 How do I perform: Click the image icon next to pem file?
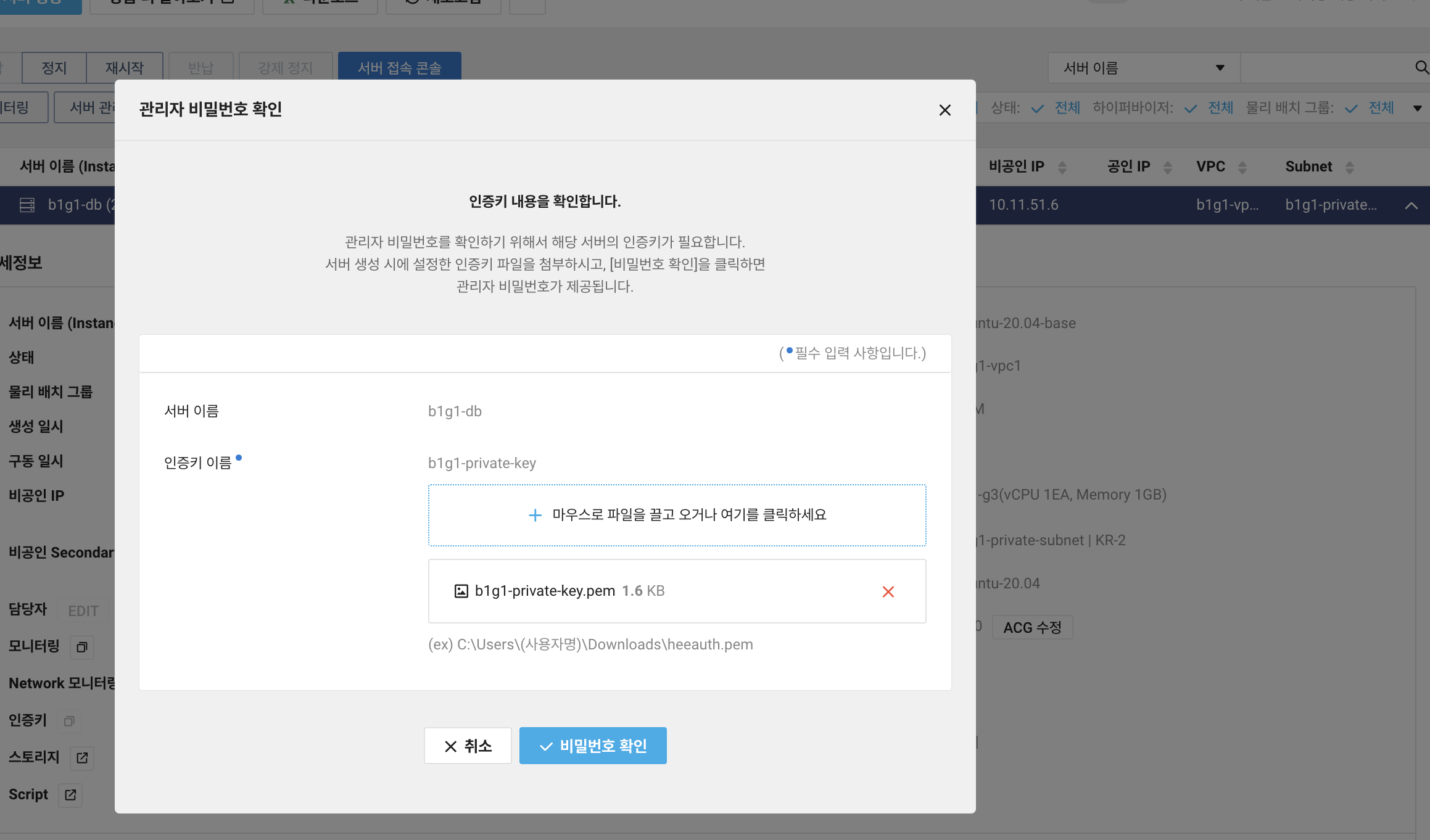point(461,591)
